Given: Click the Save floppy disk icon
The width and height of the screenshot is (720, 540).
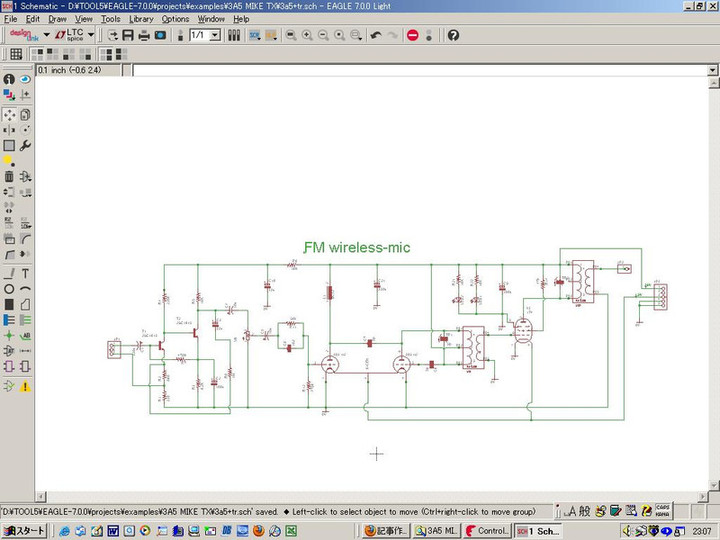Looking at the screenshot, I should 128,35.
